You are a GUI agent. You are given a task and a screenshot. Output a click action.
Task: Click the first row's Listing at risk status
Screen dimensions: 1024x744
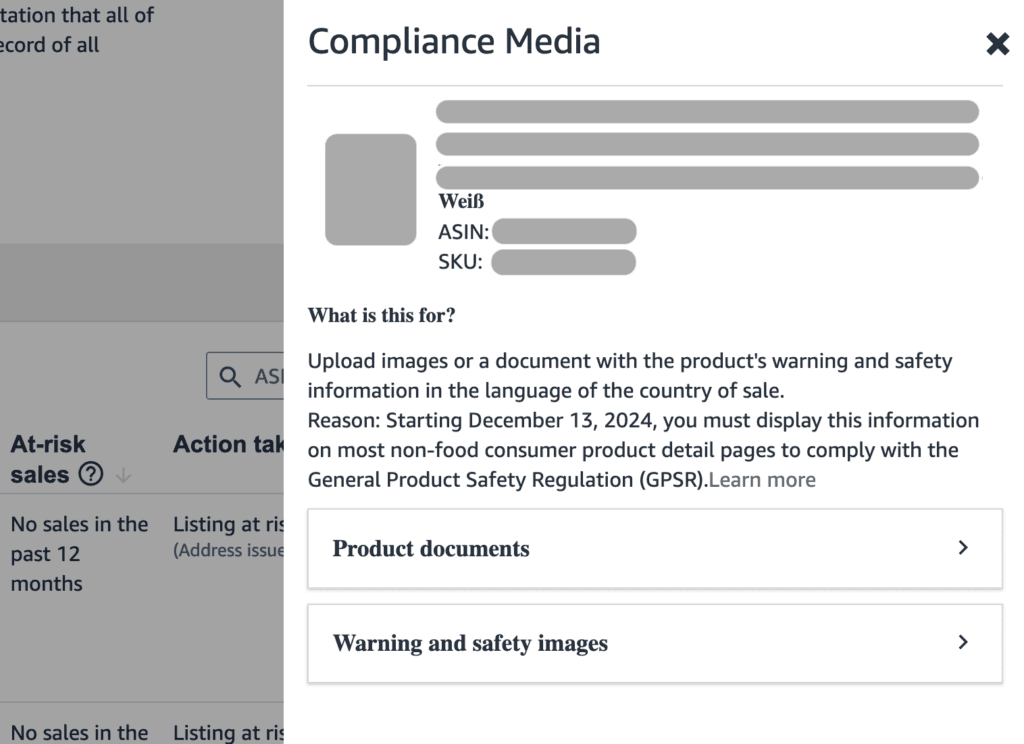click(x=228, y=524)
